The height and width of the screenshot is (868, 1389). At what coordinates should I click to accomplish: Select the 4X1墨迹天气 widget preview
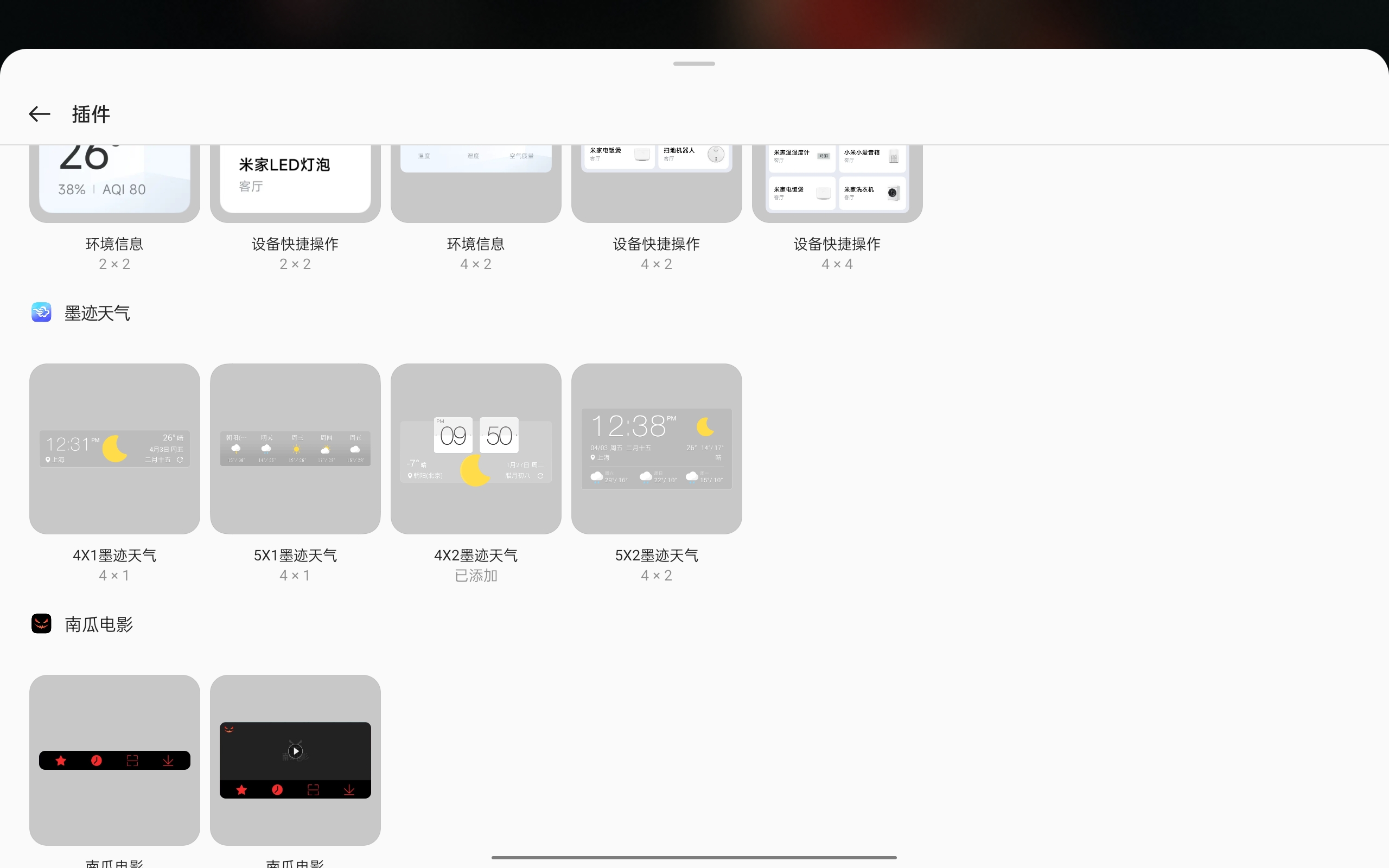(x=114, y=448)
